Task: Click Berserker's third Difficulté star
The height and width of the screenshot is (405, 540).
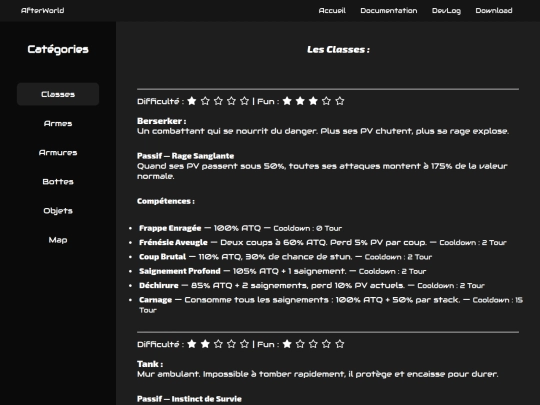Action: pos(218,101)
